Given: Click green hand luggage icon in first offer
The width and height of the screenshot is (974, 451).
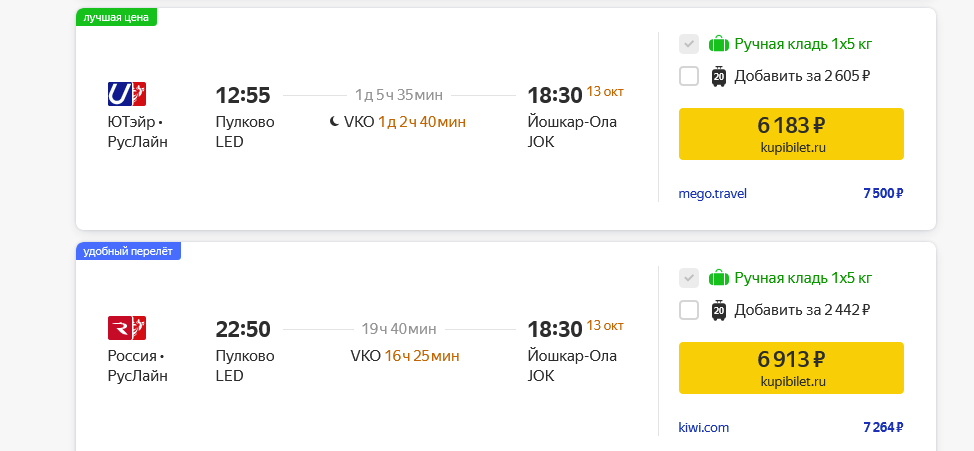Looking at the screenshot, I should (718, 44).
